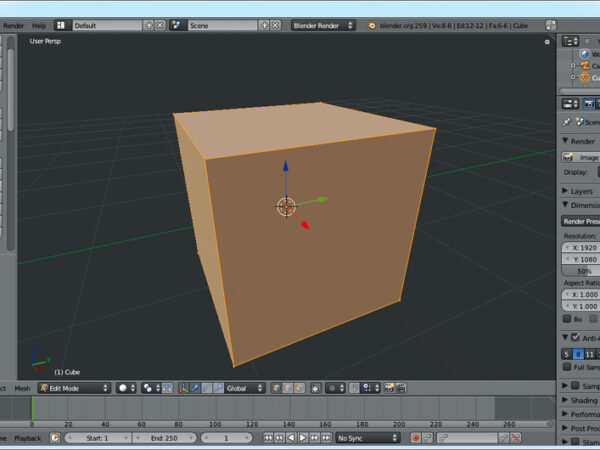Open the Mesh menu in viewport header

tap(22, 388)
